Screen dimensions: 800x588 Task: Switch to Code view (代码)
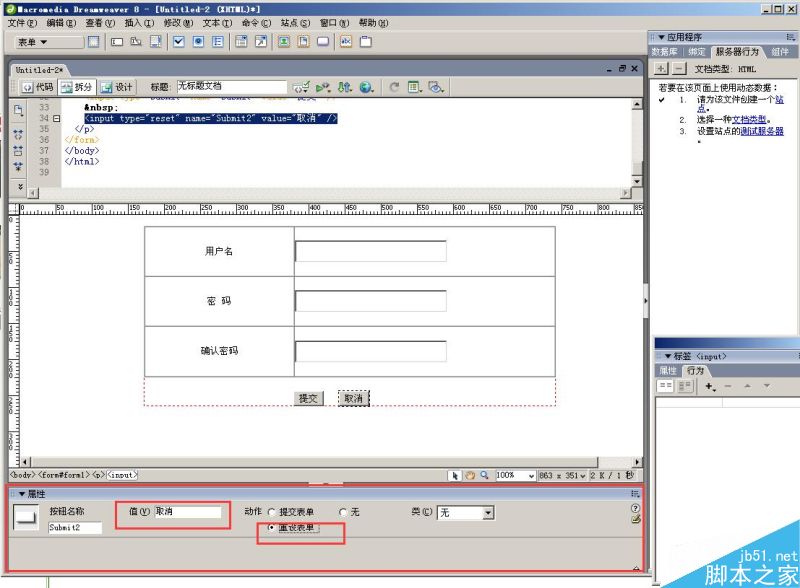pos(38,87)
